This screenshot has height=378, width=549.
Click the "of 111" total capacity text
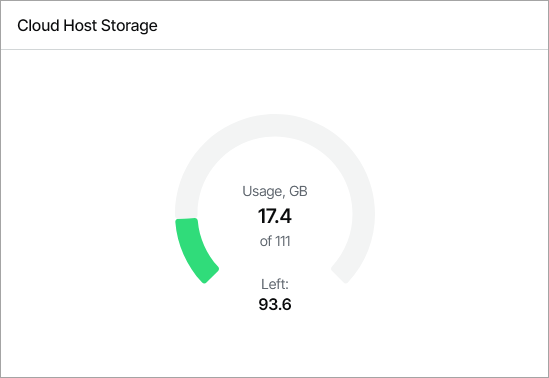[275, 241]
